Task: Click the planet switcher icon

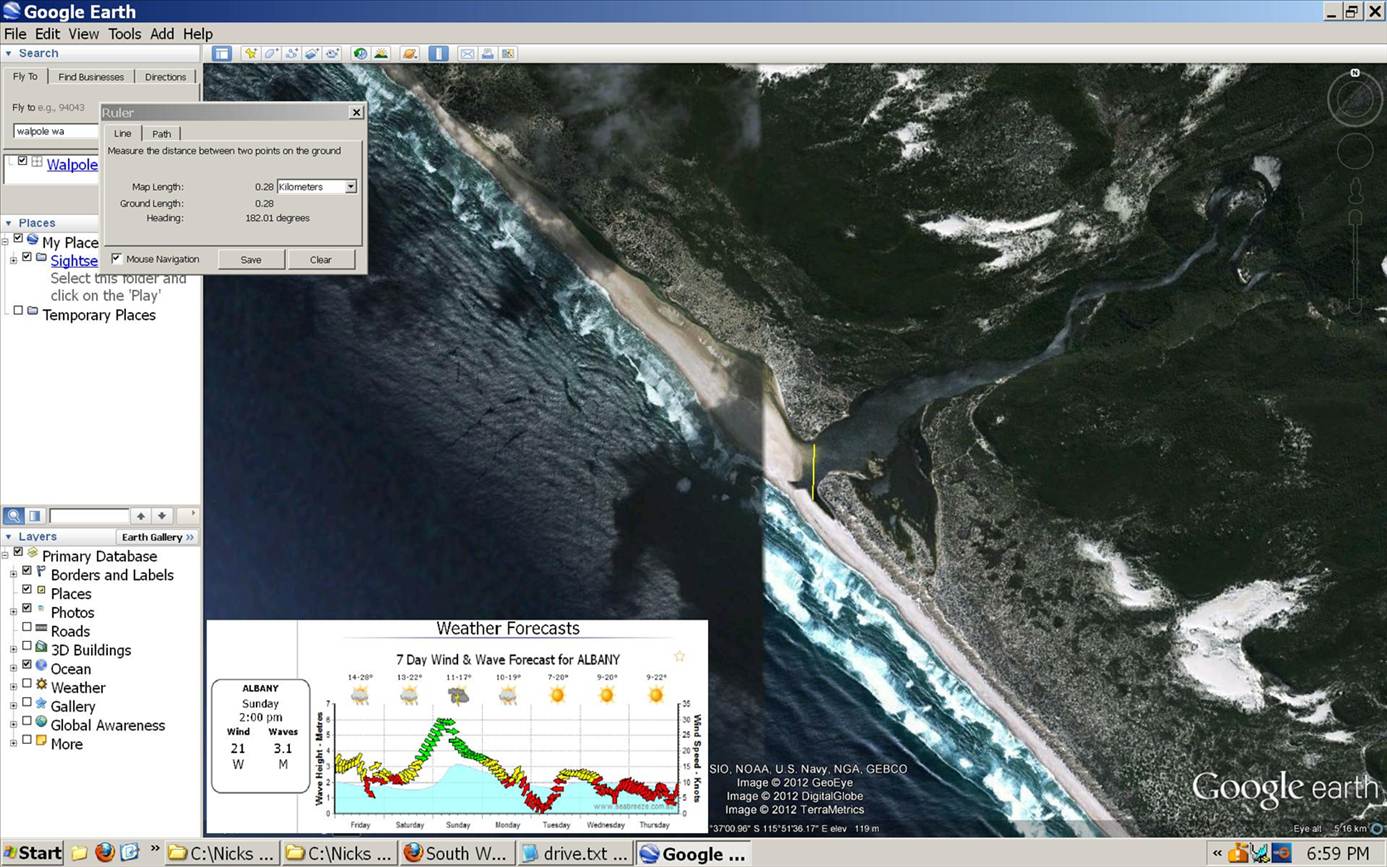Action: (x=409, y=54)
